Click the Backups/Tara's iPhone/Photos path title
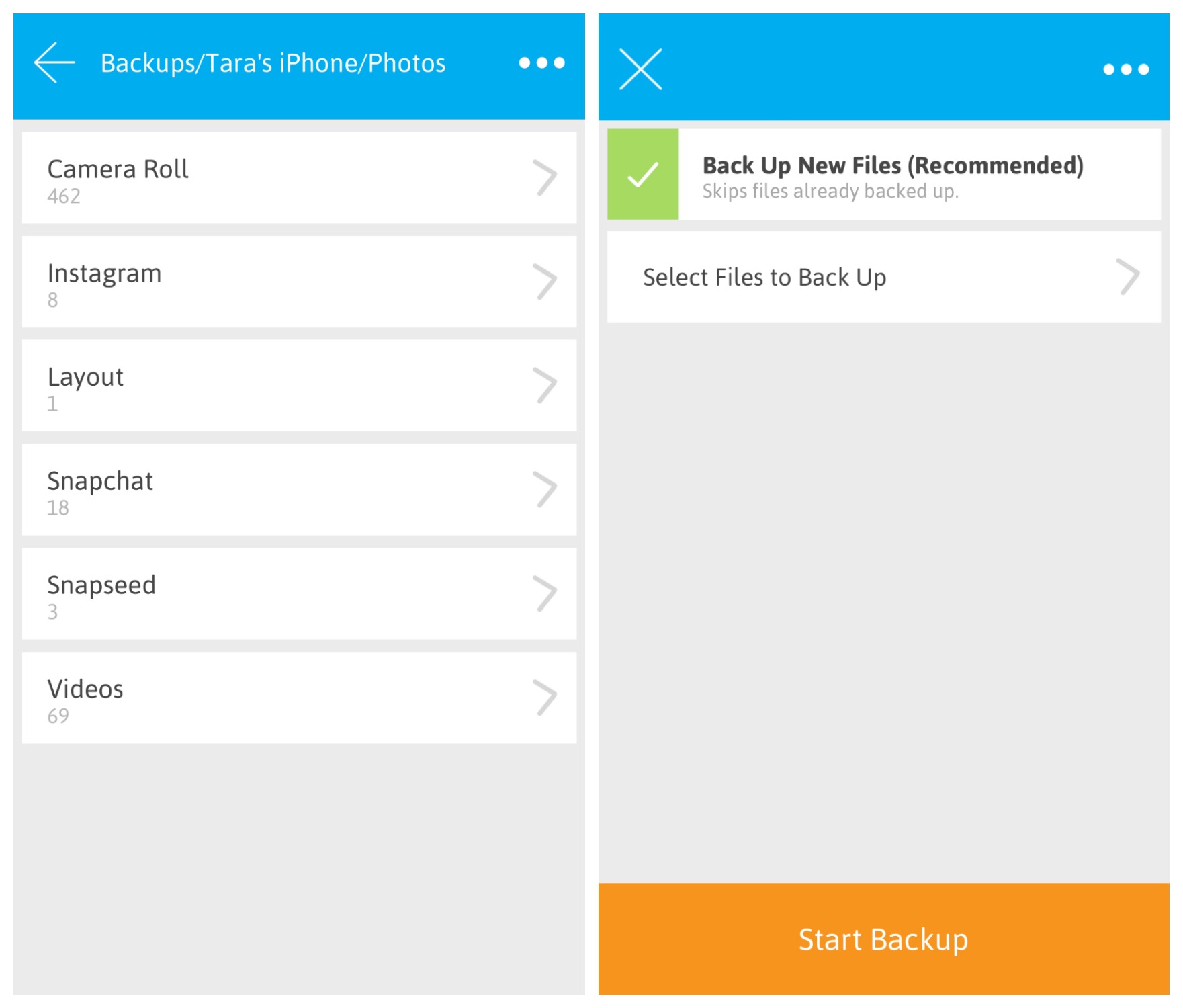Image resolution: width=1183 pixels, height=1008 pixels. [x=273, y=63]
